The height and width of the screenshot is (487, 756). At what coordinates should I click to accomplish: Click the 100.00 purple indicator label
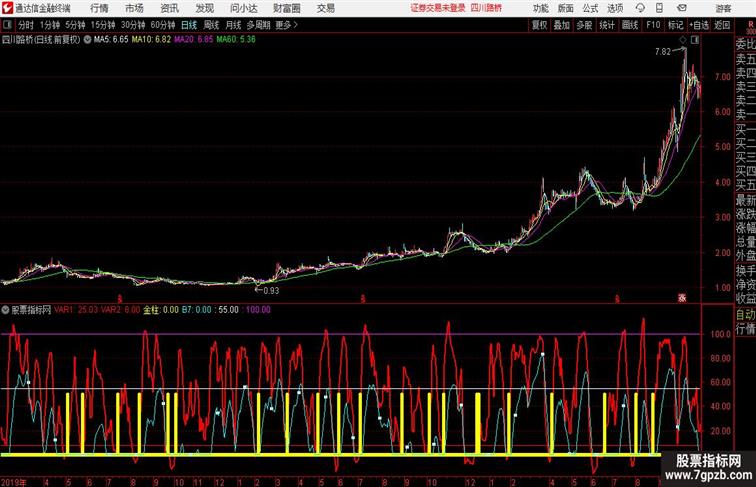258,310
